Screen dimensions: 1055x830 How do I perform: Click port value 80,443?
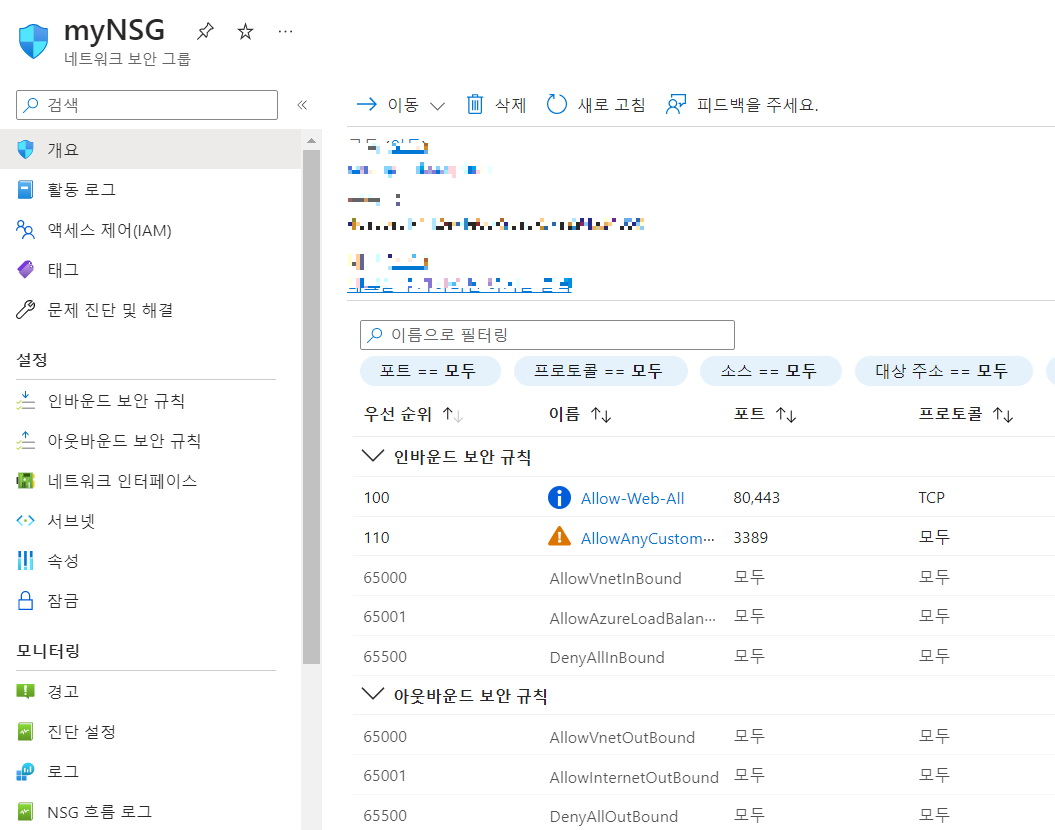click(756, 498)
